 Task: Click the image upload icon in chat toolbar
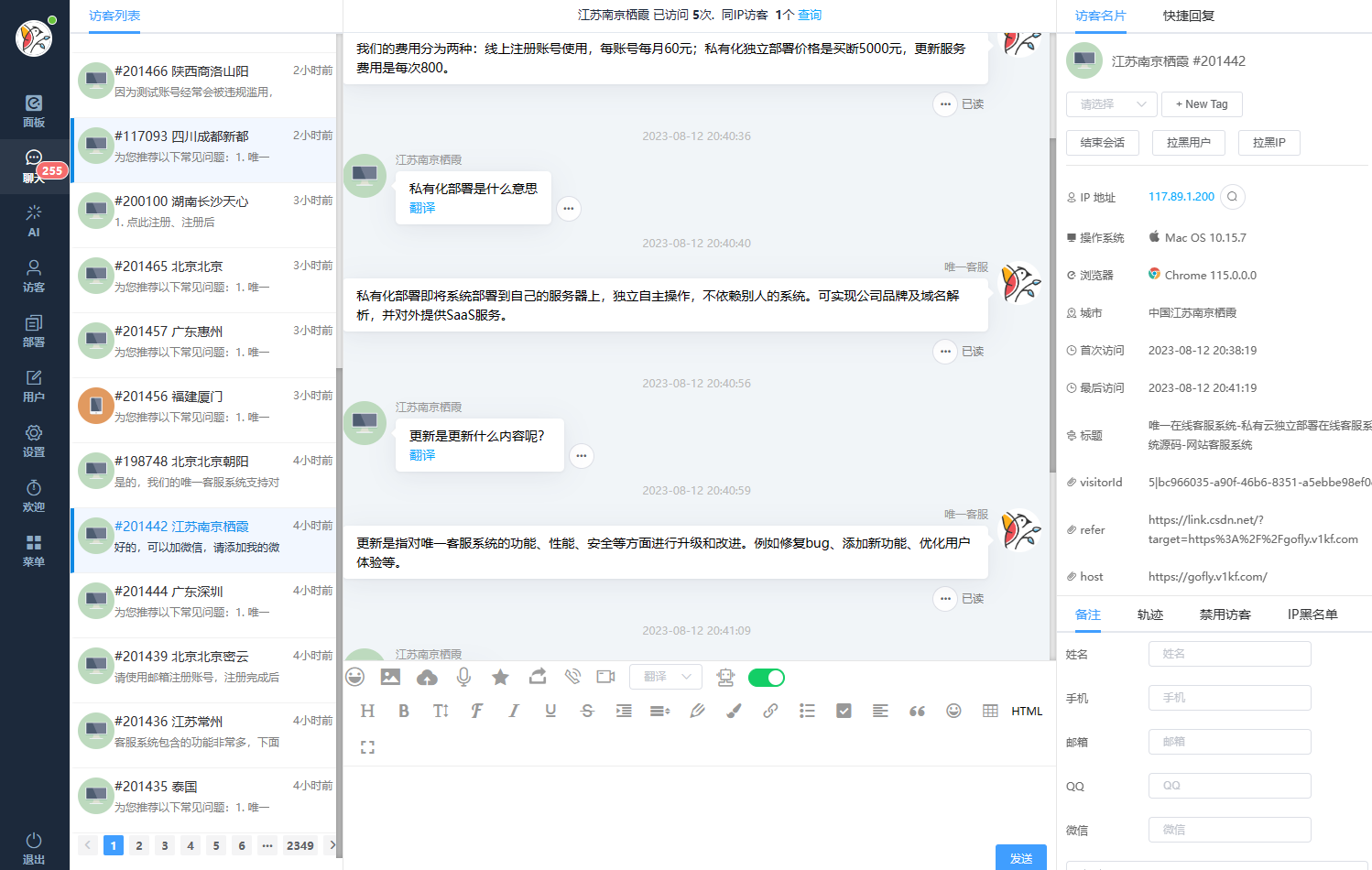[391, 677]
